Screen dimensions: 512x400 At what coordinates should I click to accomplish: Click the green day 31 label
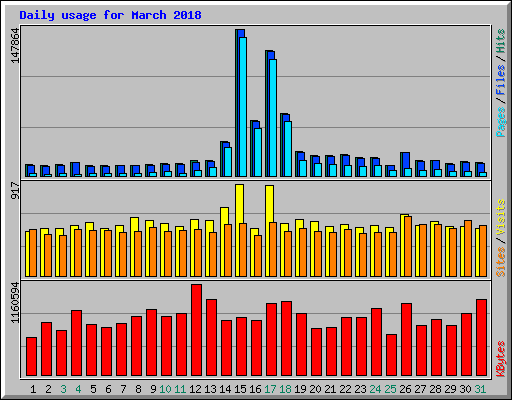point(480,389)
